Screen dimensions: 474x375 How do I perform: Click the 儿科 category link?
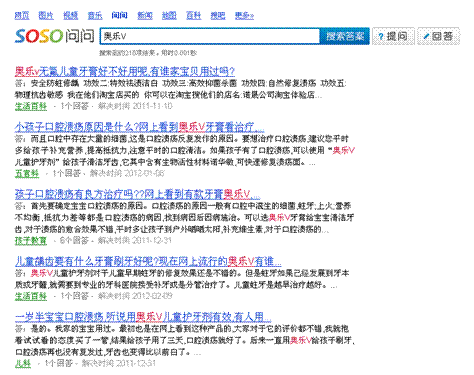pyautogui.click(x=23, y=363)
